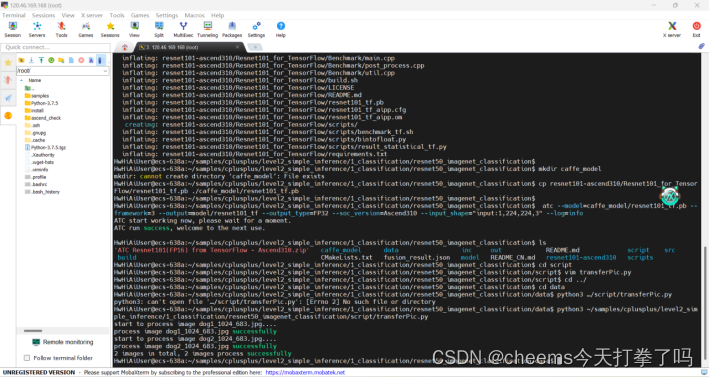709x377 pixels.
Task: Open a new tab with plus button
Action: click(x=255, y=47)
